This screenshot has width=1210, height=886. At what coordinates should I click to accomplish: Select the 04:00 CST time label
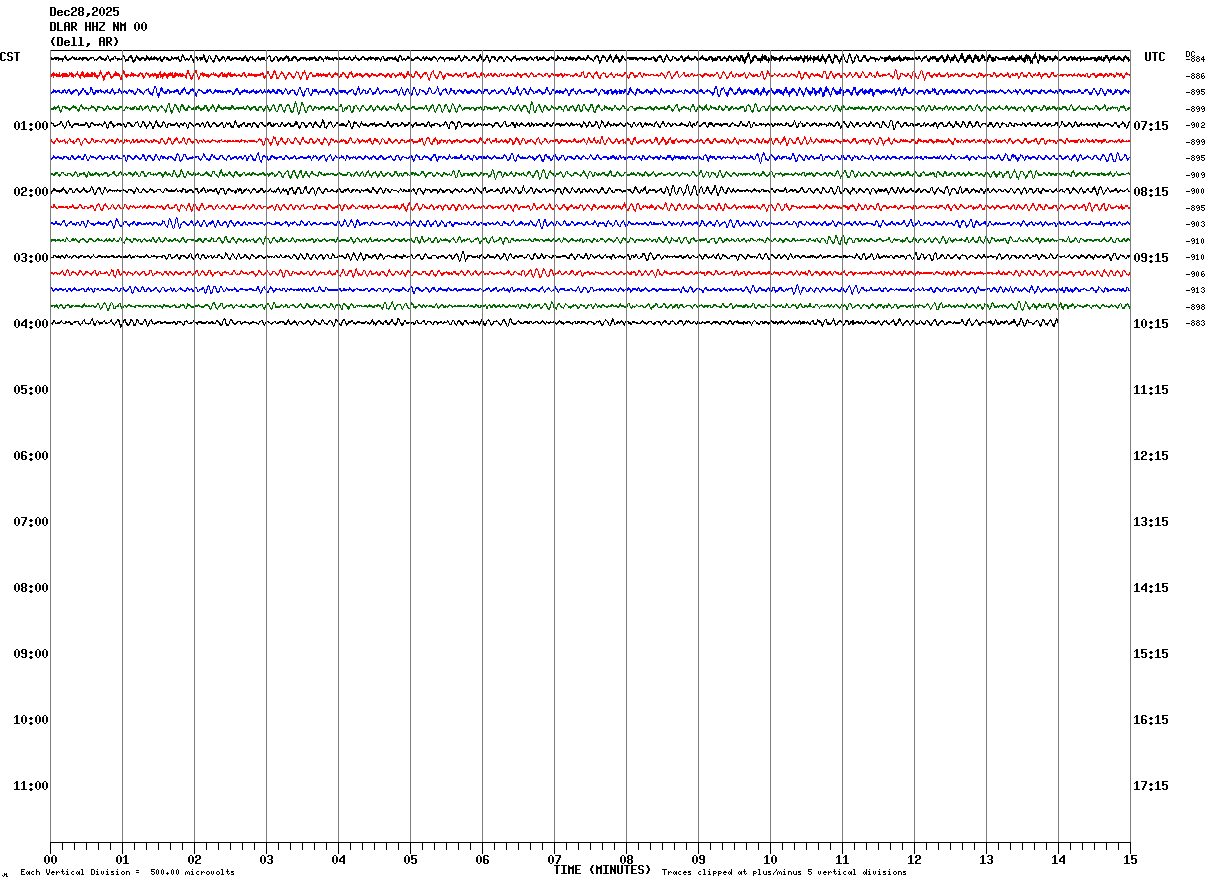(x=31, y=324)
